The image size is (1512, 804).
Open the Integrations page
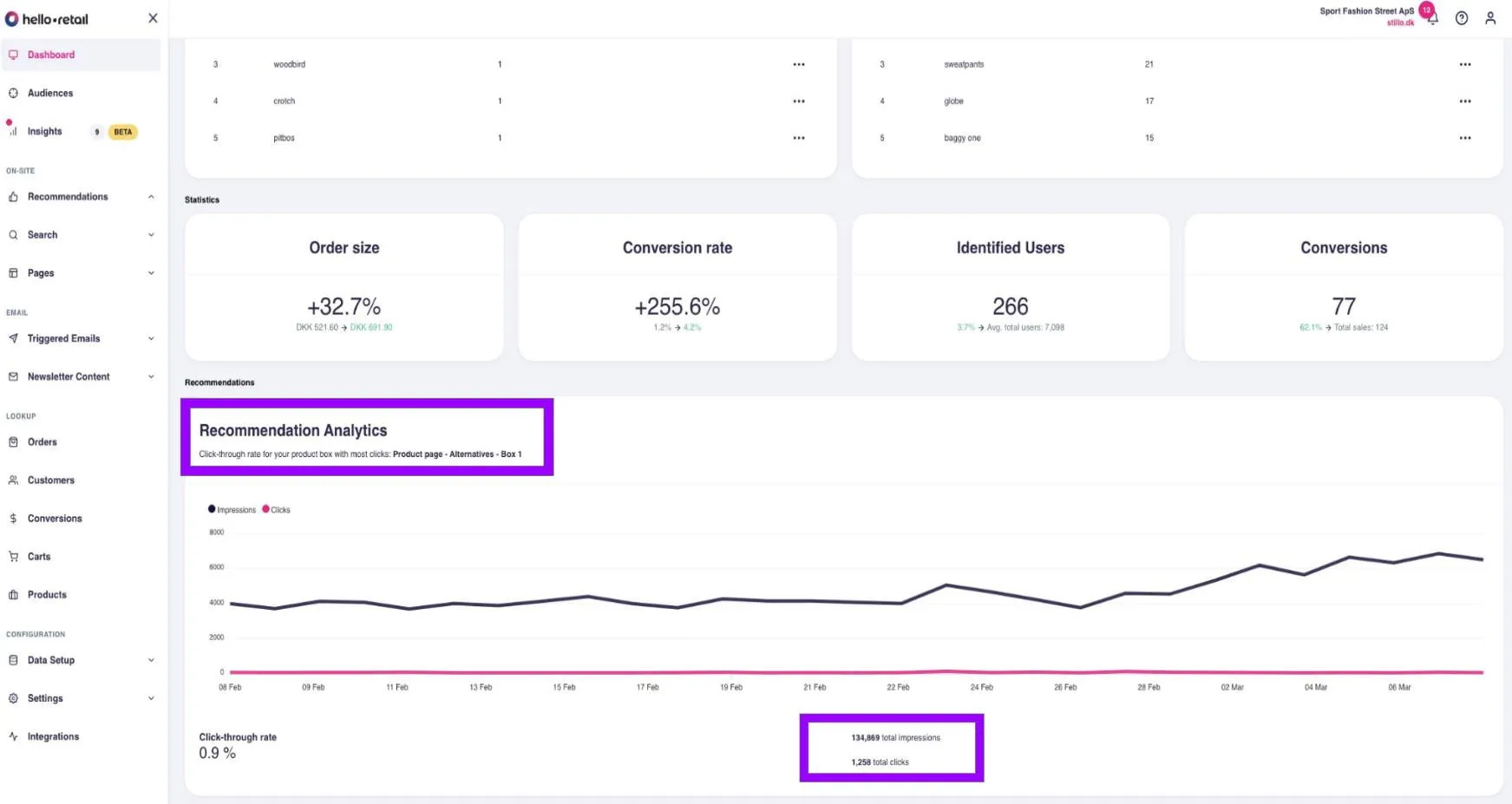53,736
